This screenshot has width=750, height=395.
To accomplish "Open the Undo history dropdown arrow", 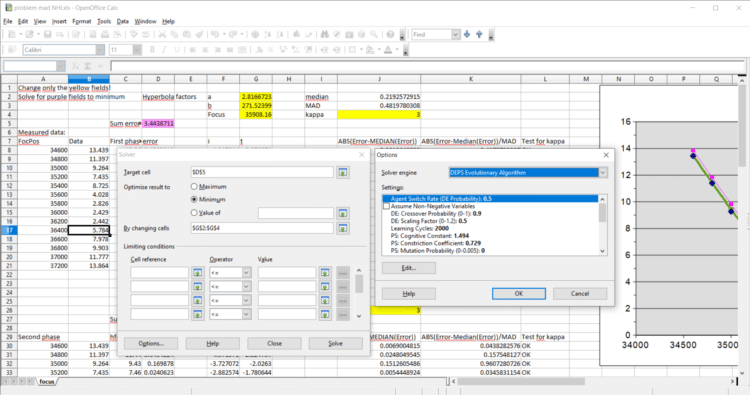I will click(x=224, y=34).
